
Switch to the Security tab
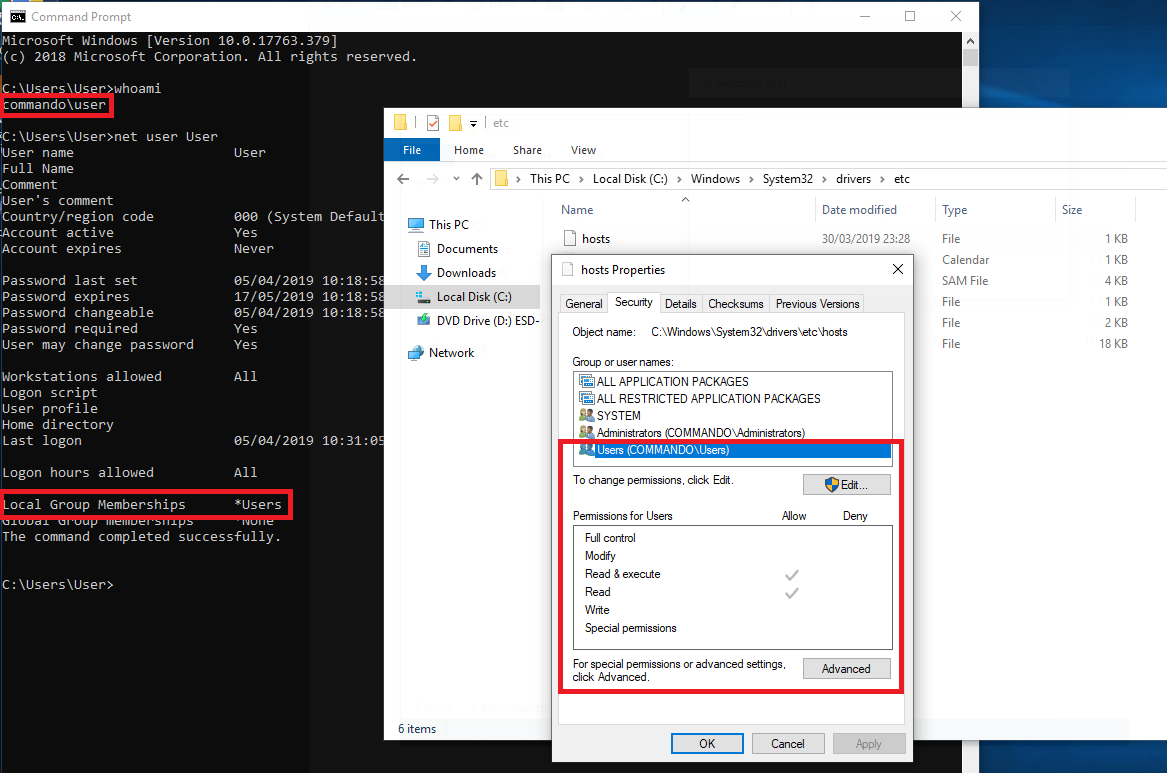pyautogui.click(x=633, y=302)
